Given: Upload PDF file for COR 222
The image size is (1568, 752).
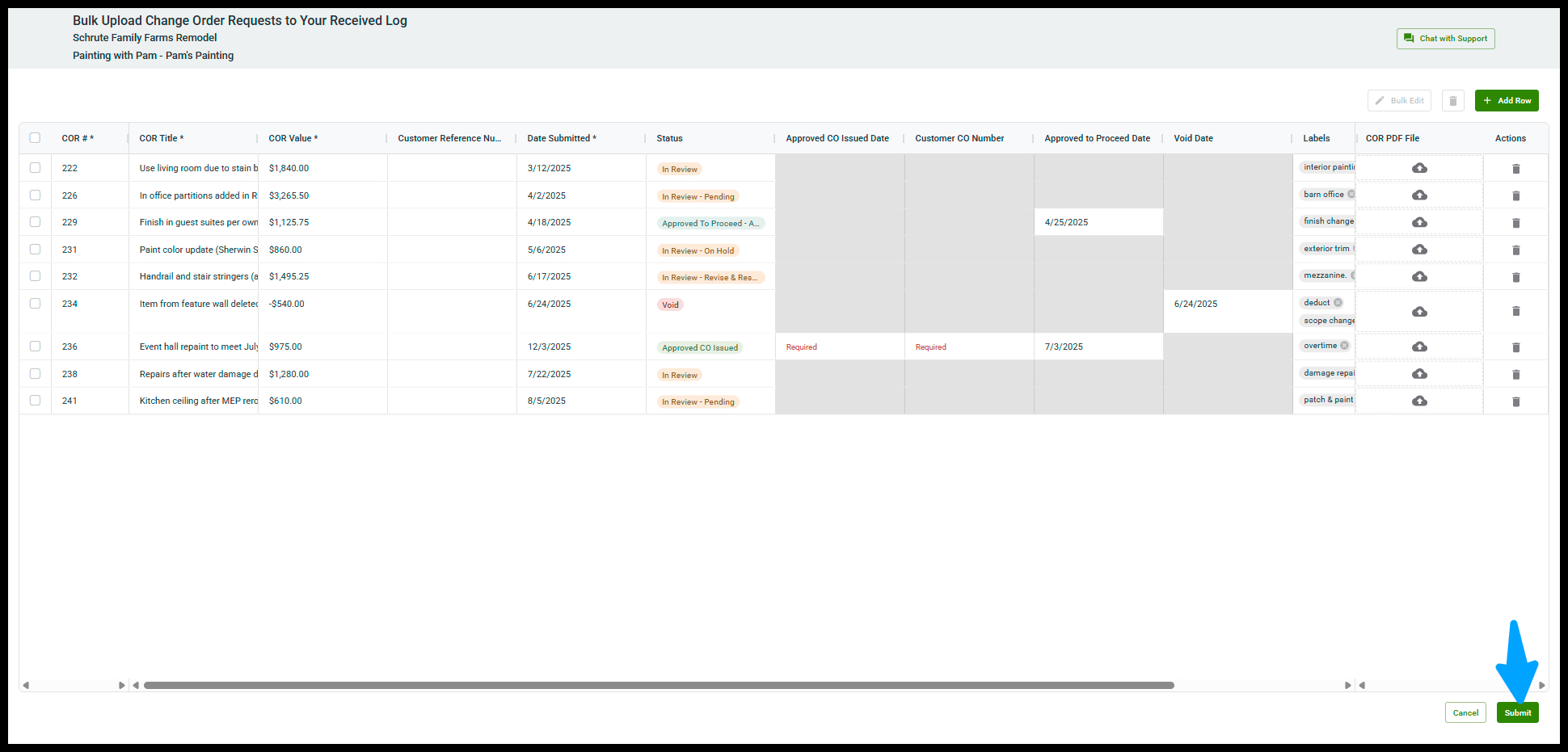Looking at the screenshot, I should (1419, 168).
